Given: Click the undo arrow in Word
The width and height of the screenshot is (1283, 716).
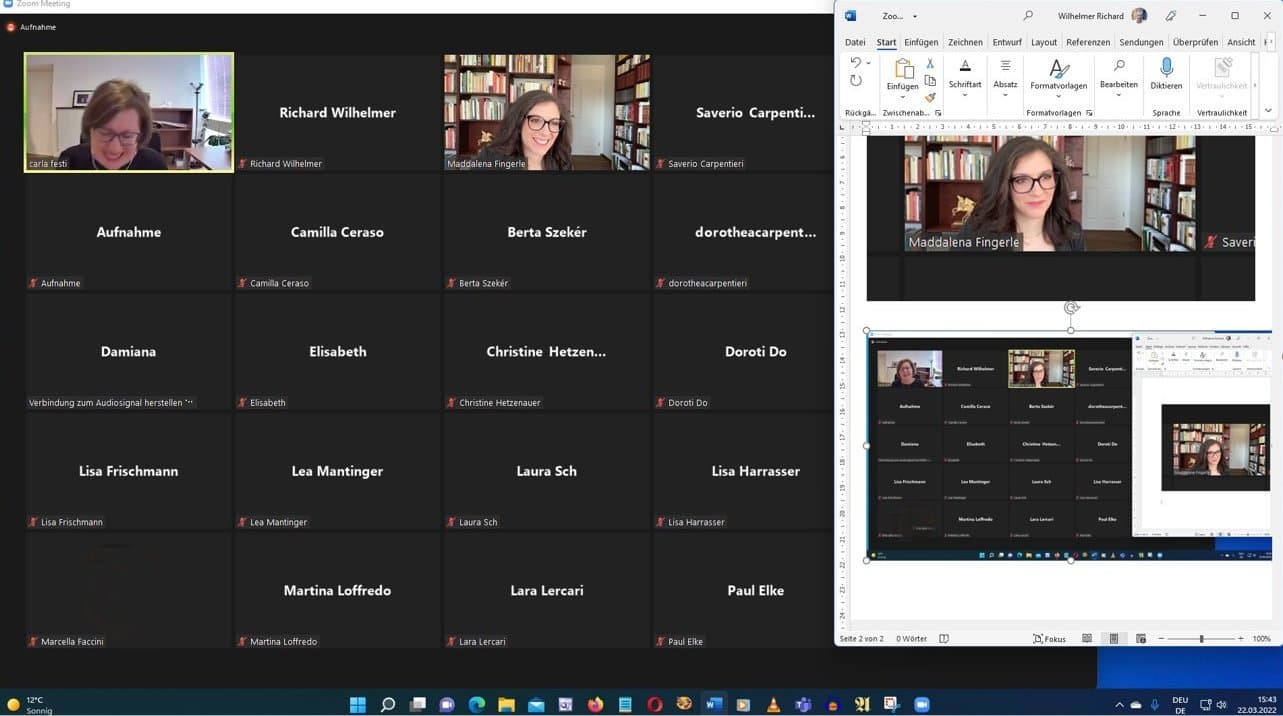Looking at the screenshot, I should pyautogui.click(x=856, y=63).
